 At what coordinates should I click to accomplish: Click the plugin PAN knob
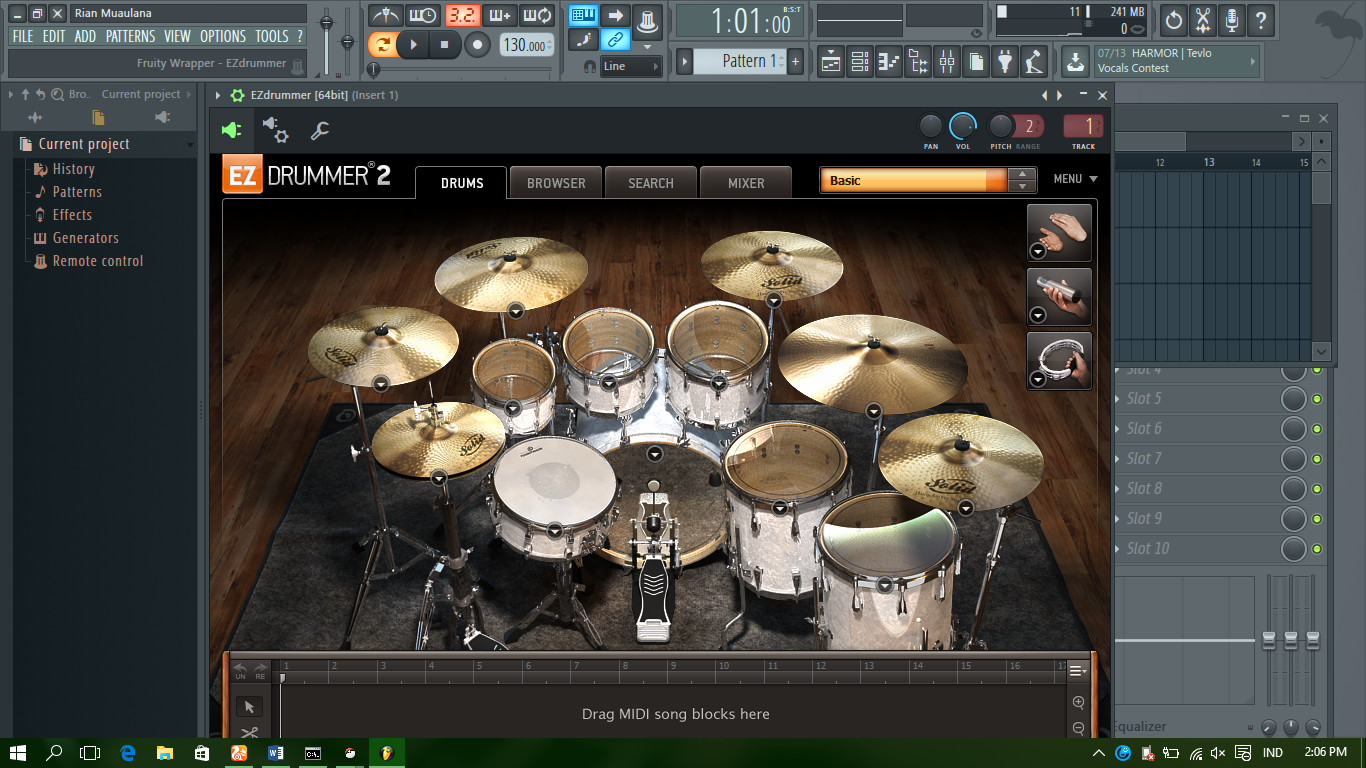coord(931,126)
